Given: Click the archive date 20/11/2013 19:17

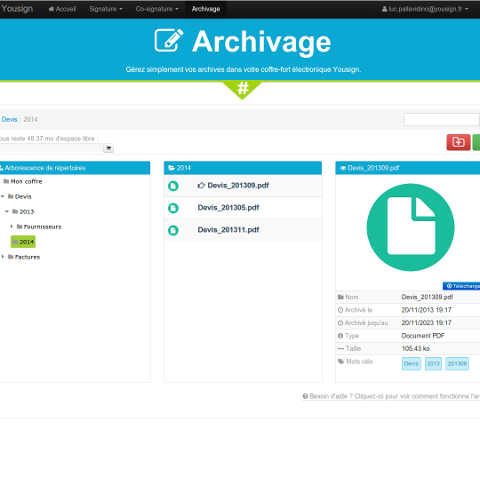Looking at the screenshot, I should 426,310.
